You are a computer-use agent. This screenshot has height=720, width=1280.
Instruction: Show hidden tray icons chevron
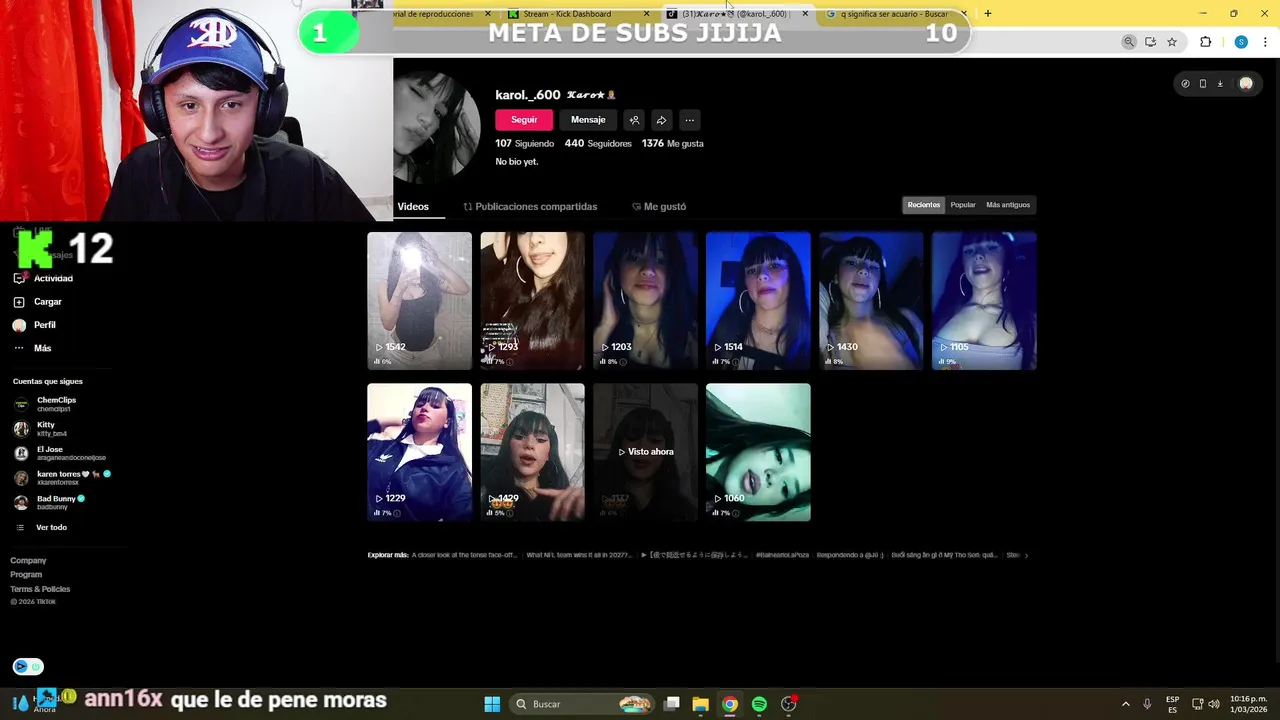point(1125,704)
